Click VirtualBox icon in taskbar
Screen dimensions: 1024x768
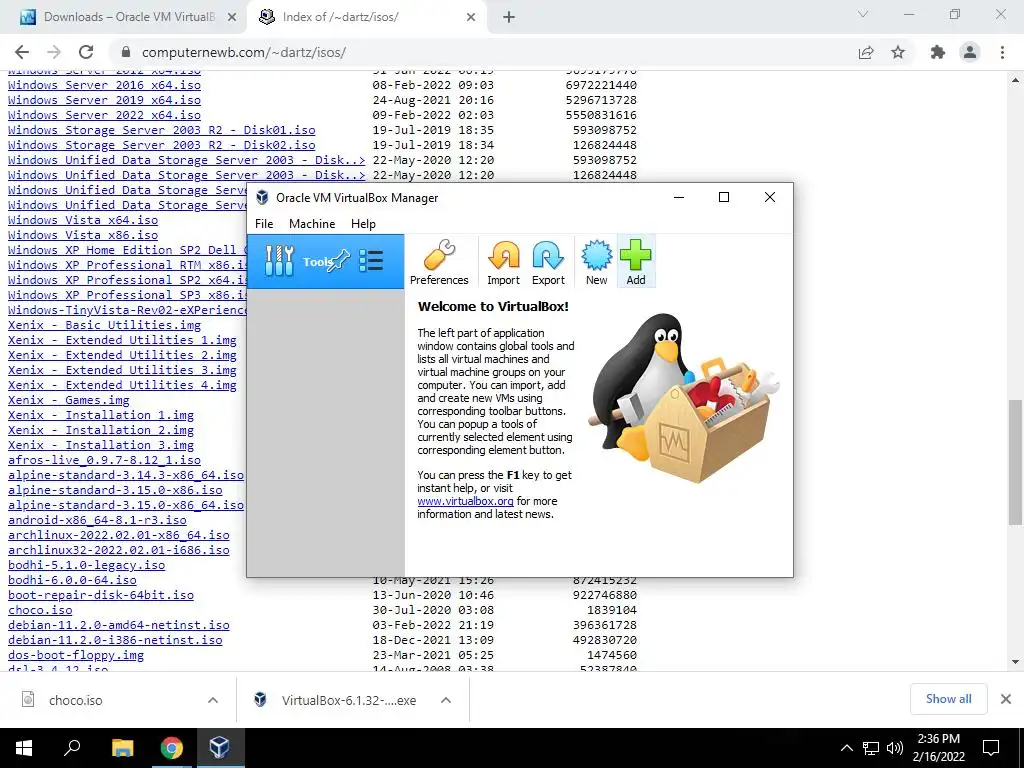pos(219,748)
